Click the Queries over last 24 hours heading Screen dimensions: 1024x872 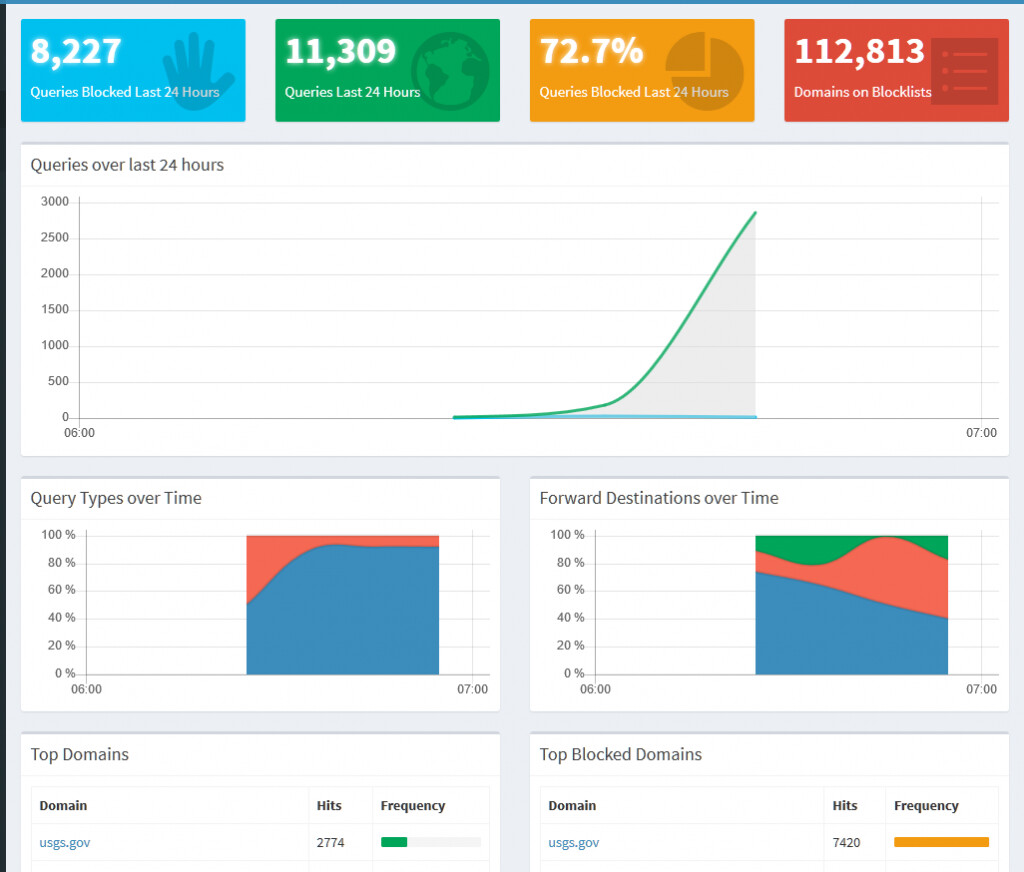point(127,165)
